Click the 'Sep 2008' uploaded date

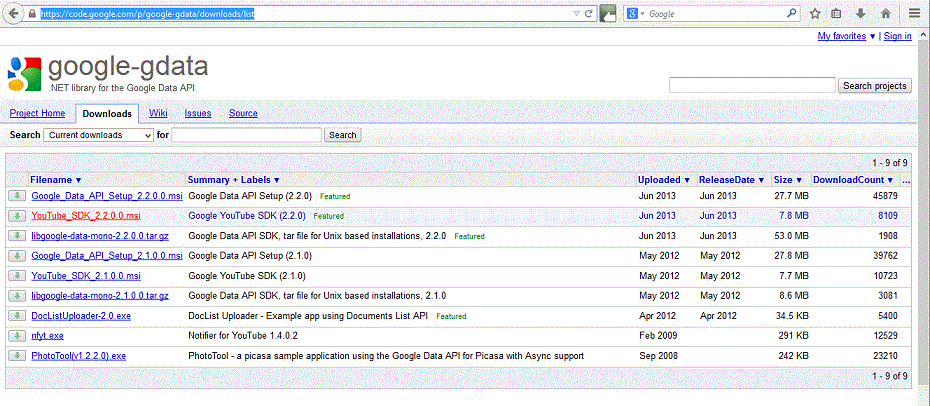658,356
